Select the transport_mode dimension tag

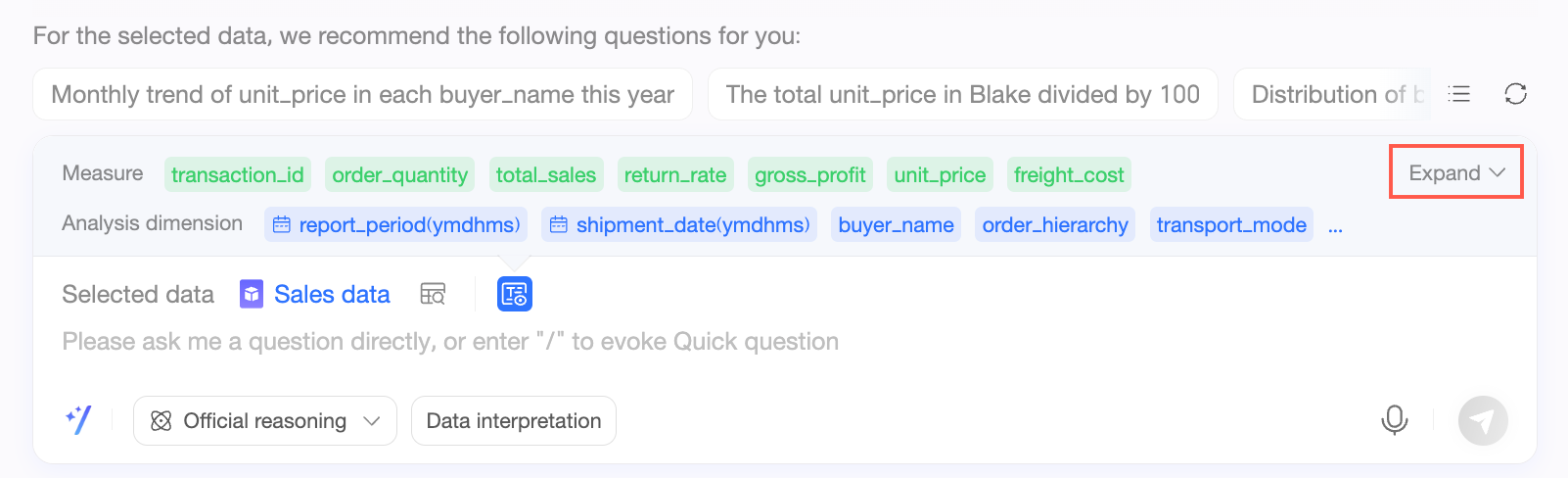tap(1231, 225)
